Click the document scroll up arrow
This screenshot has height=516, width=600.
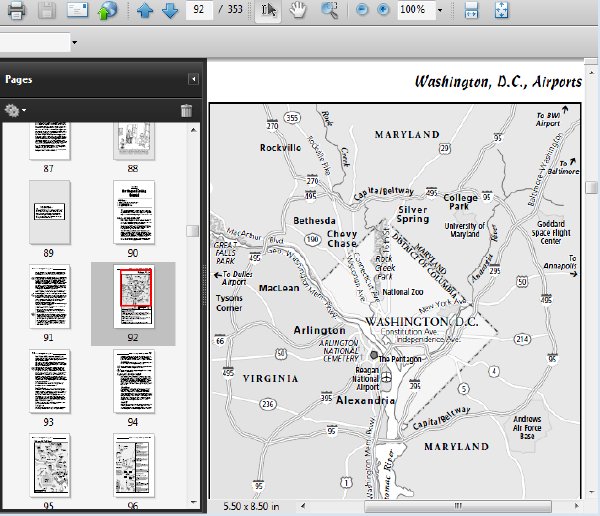(592, 72)
